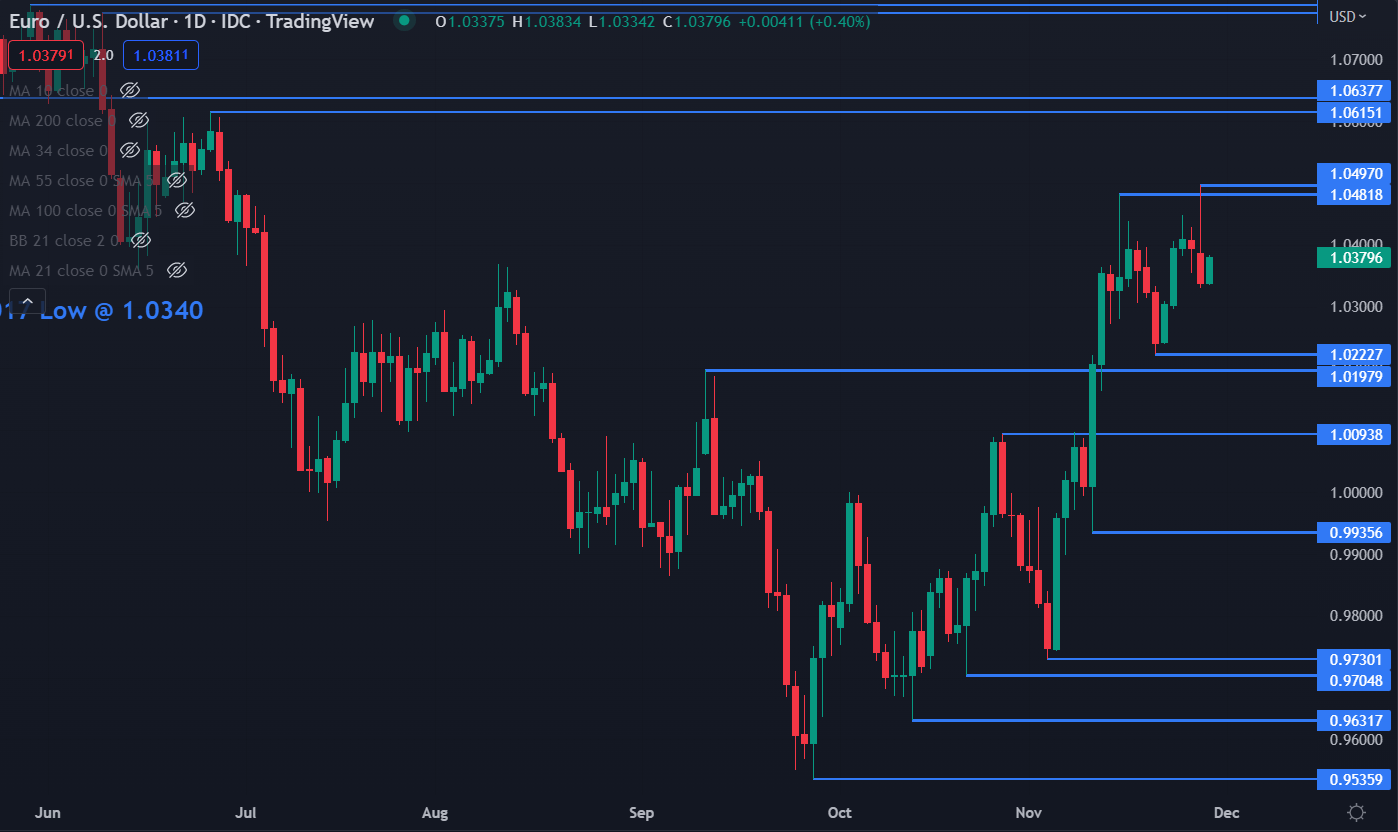The image size is (1398, 832).
Task: Click the O1.03375 open value in header
Action: point(470,21)
